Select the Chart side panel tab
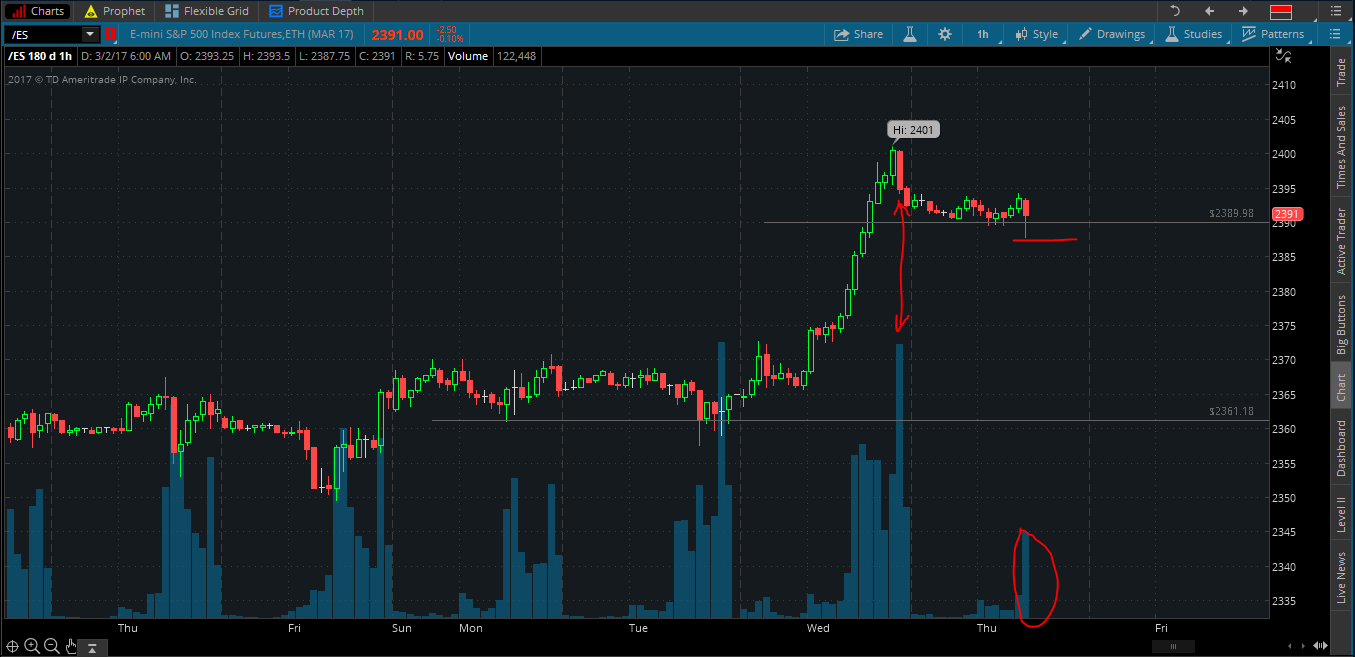The image size is (1355, 657). point(1341,388)
